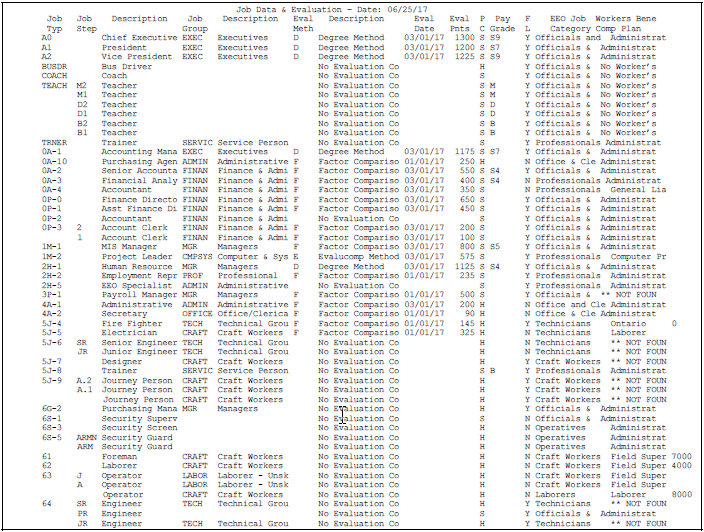Click 'Human Resource' description
This screenshot has height=532, width=704.
coord(137,267)
